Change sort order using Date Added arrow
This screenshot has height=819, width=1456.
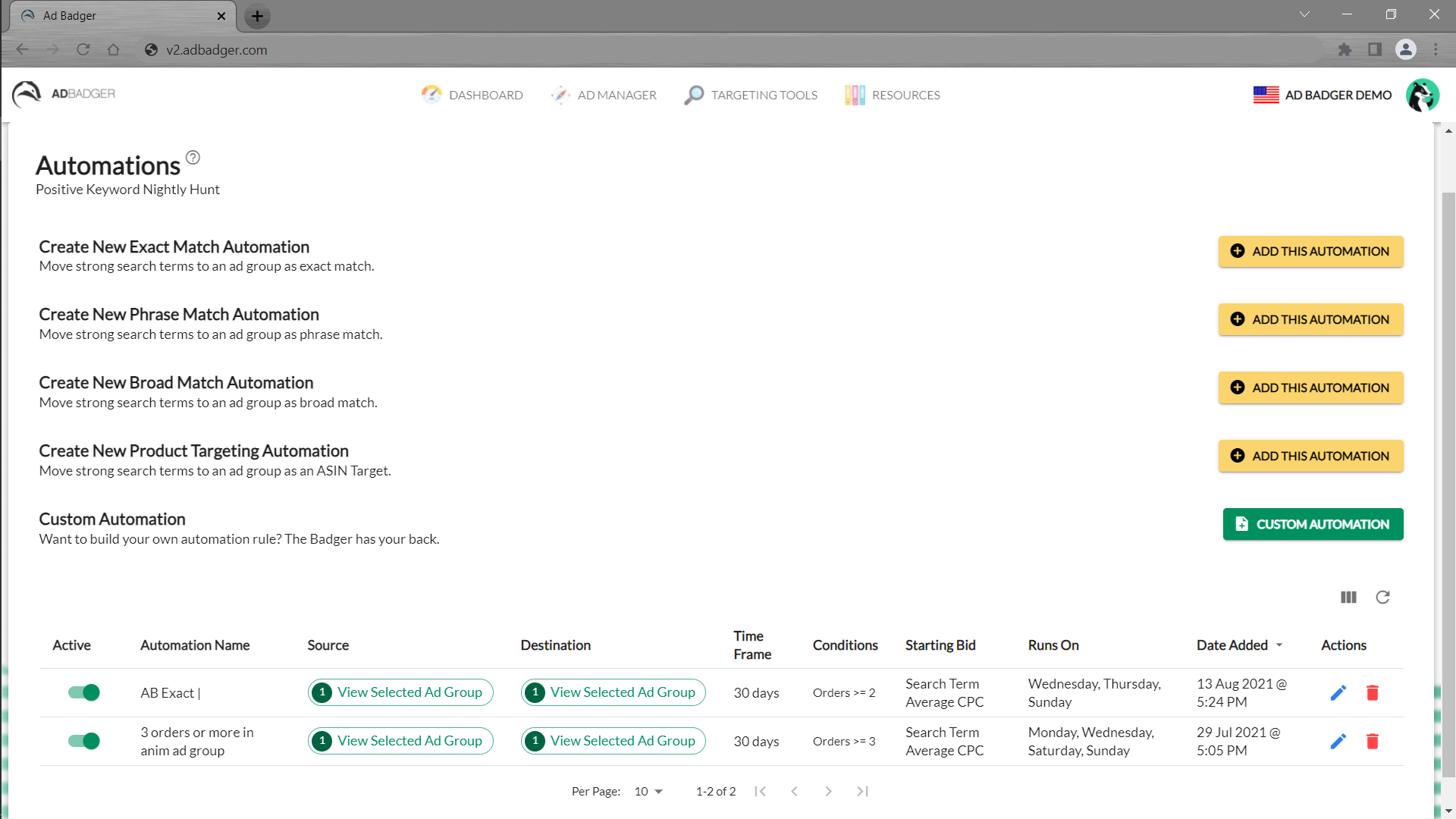tap(1280, 645)
